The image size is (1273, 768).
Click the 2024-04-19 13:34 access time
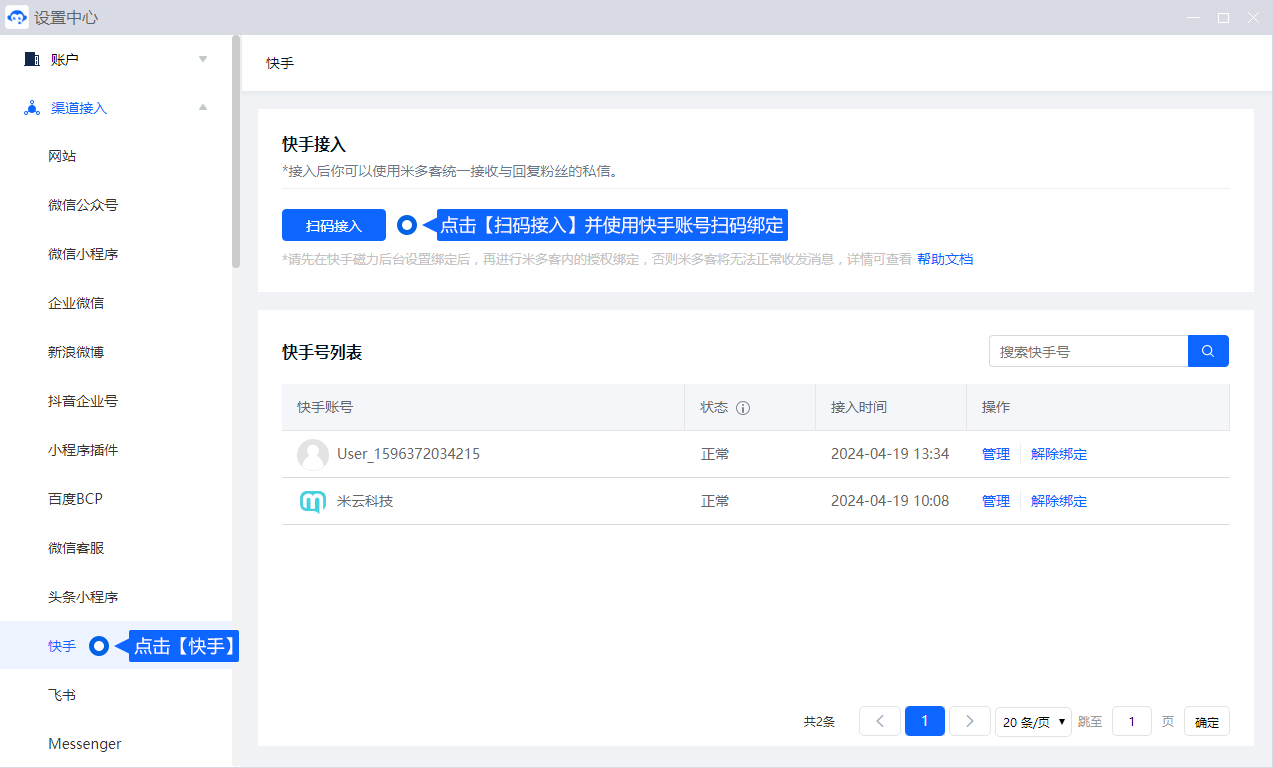[890, 454]
